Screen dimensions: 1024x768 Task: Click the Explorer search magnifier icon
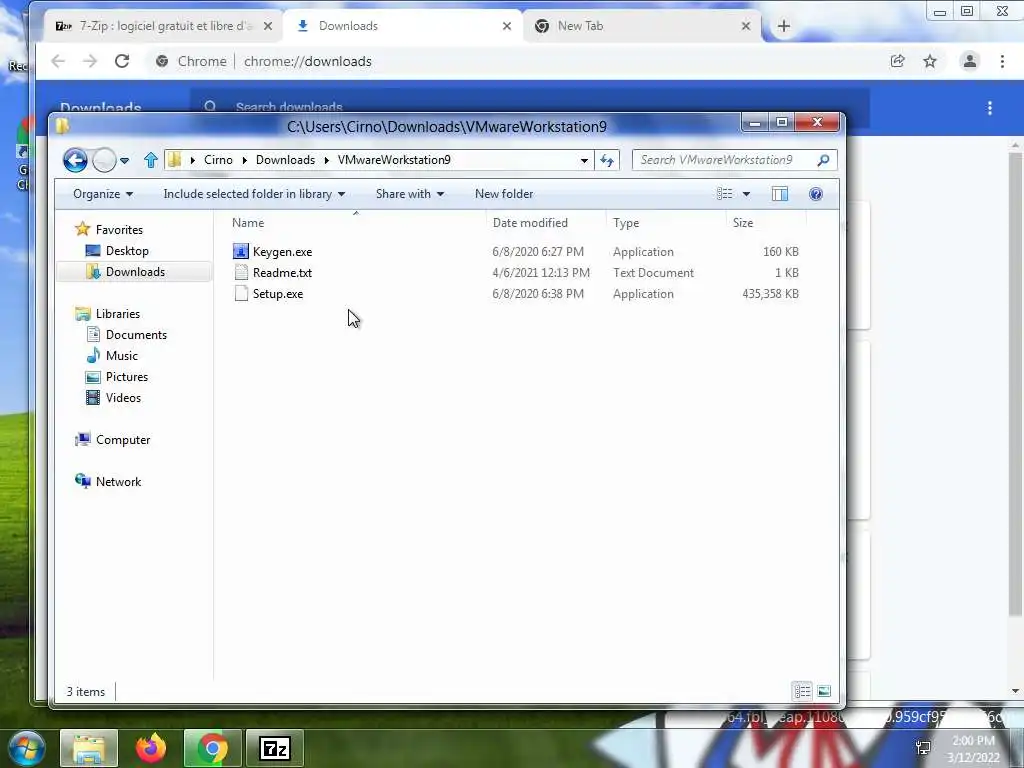coord(823,160)
